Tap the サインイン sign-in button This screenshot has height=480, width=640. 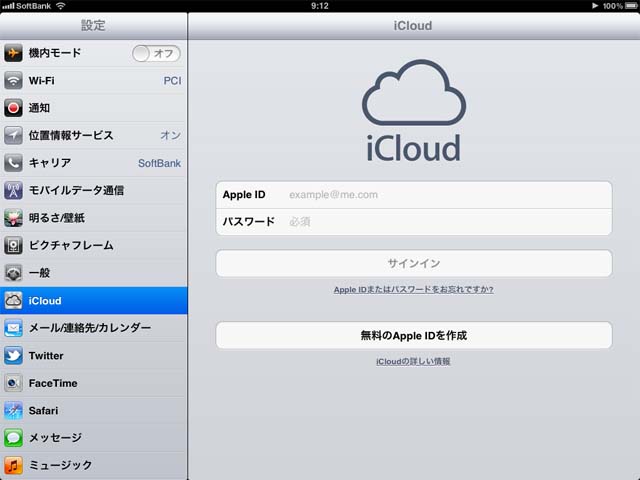click(x=414, y=263)
